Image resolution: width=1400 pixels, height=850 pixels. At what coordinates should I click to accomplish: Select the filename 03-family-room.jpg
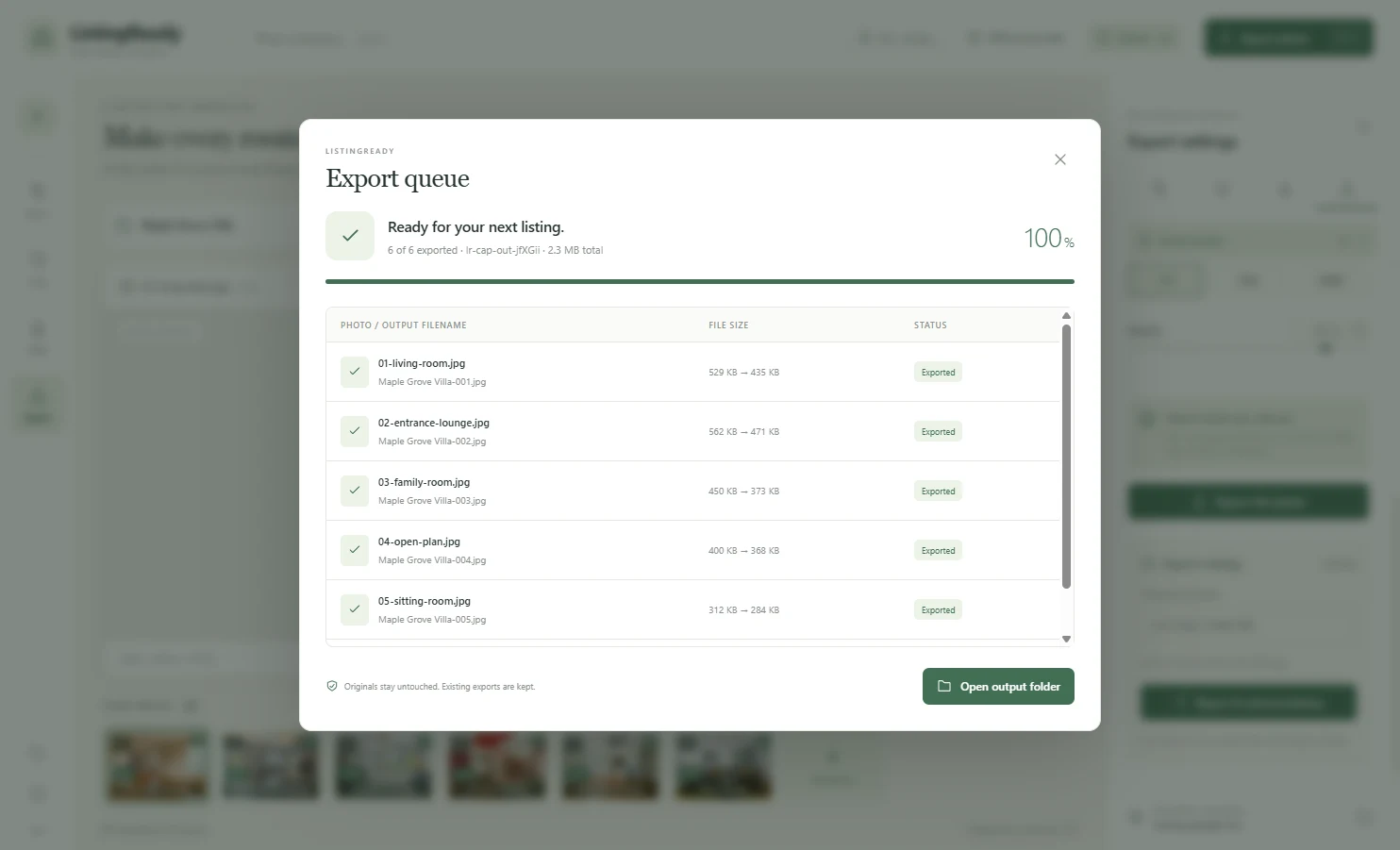pyautogui.click(x=424, y=482)
